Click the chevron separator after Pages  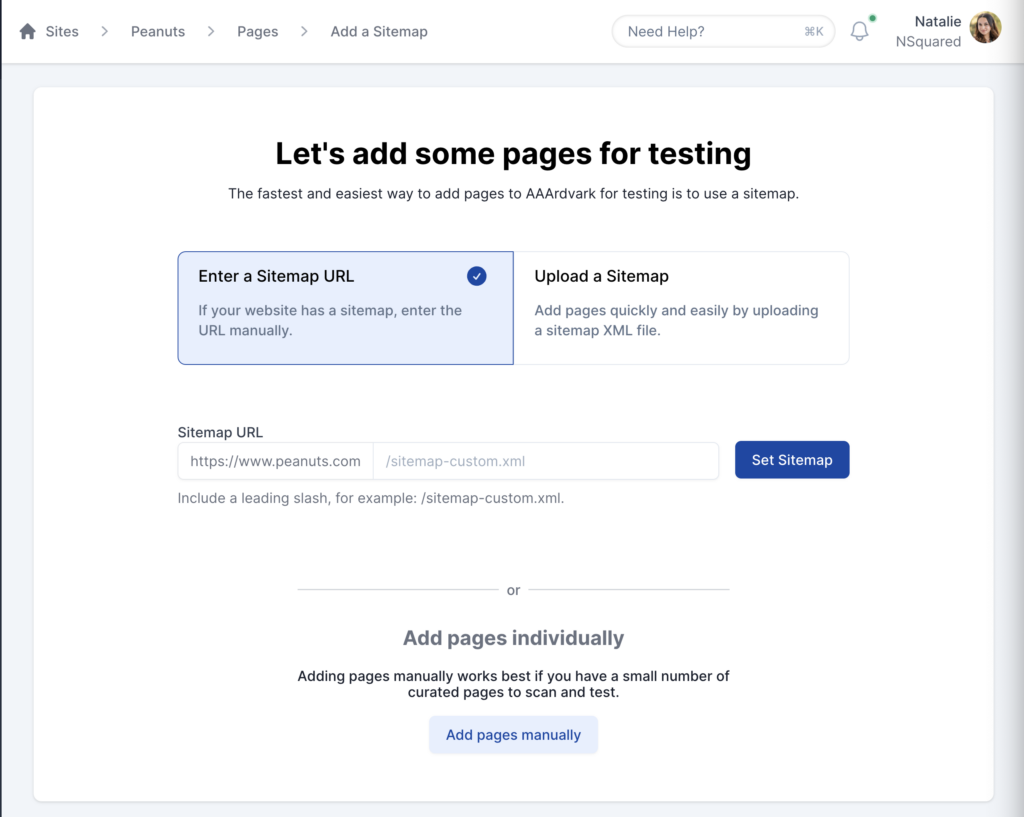click(x=304, y=31)
